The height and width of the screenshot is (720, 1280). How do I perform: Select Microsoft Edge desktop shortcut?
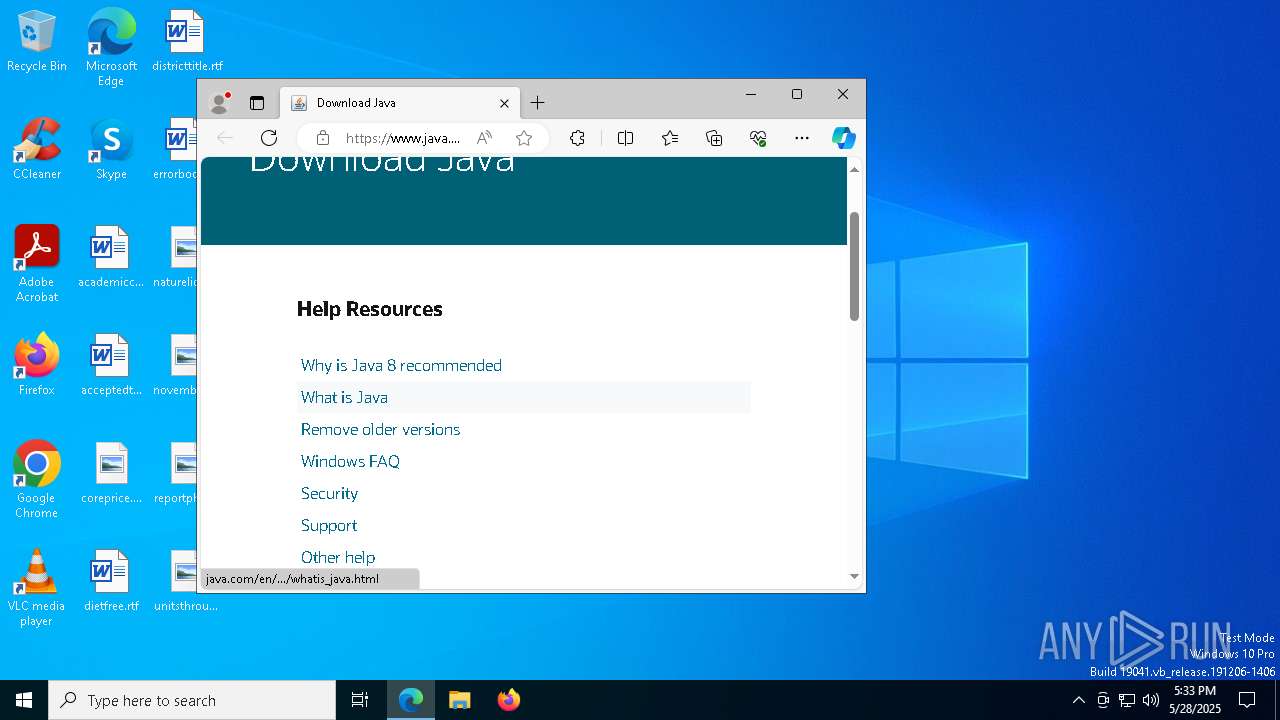(111, 48)
